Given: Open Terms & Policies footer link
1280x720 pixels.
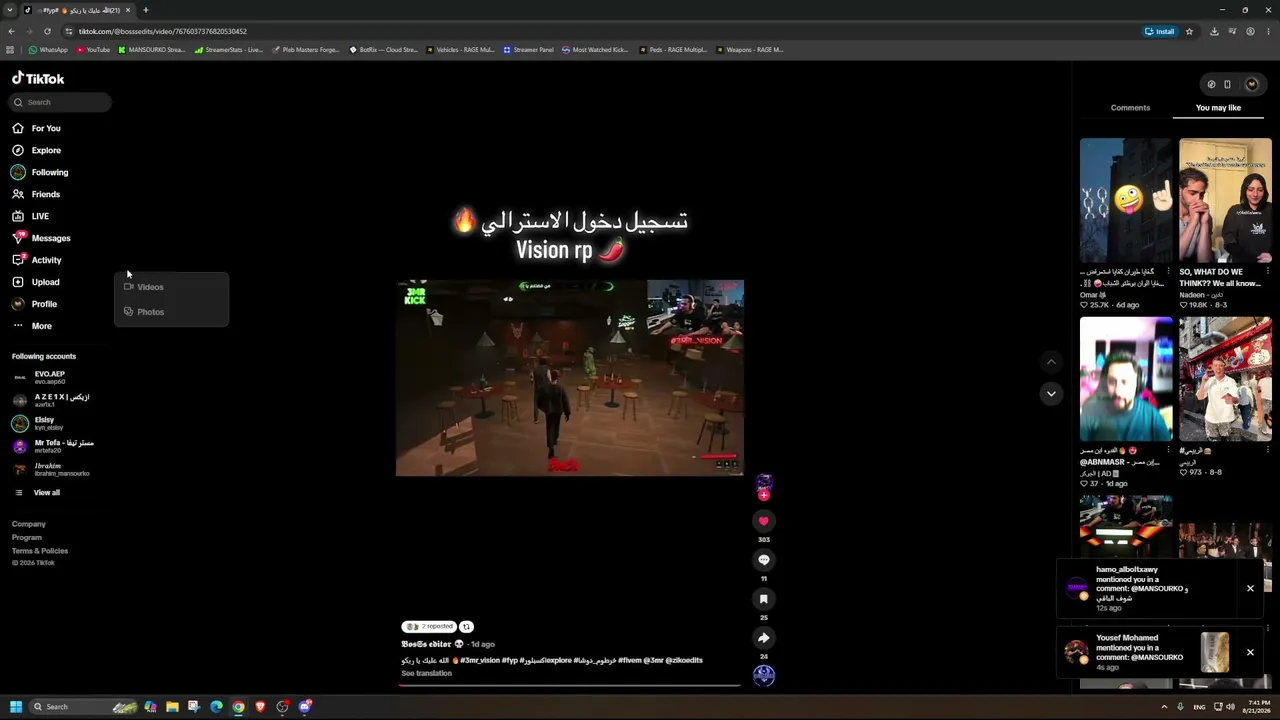Looking at the screenshot, I should pos(40,551).
